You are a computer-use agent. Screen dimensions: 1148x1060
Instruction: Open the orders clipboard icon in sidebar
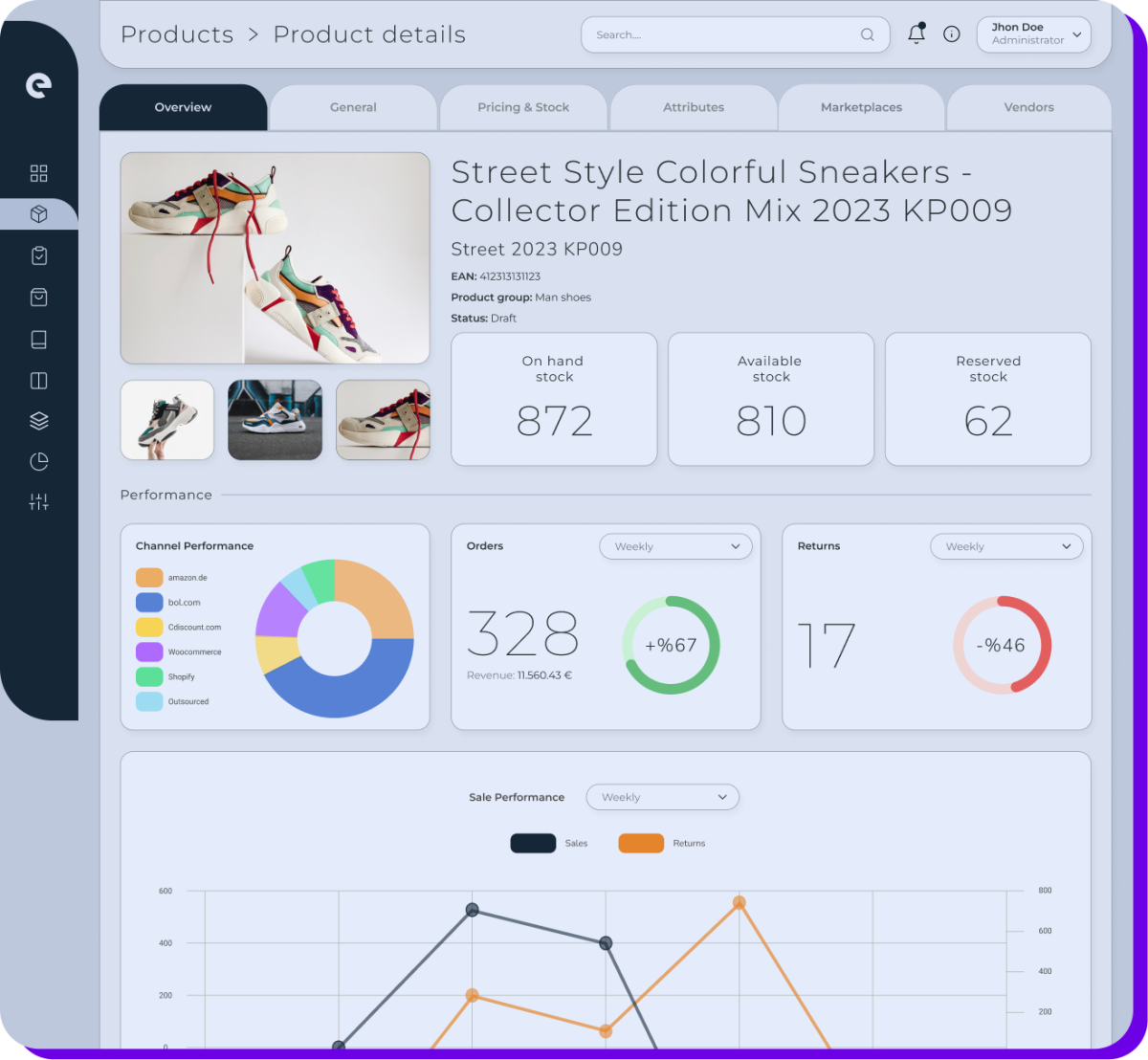pyautogui.click(x=38, y=255)
